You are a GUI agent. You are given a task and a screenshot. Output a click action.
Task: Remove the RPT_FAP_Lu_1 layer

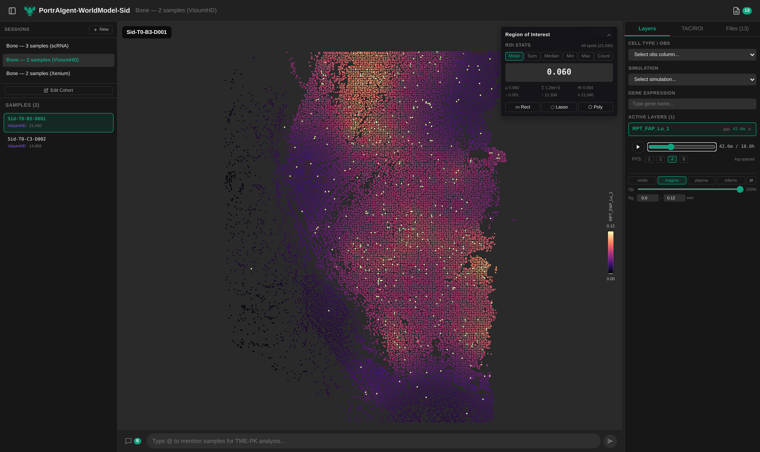(749, 129)
